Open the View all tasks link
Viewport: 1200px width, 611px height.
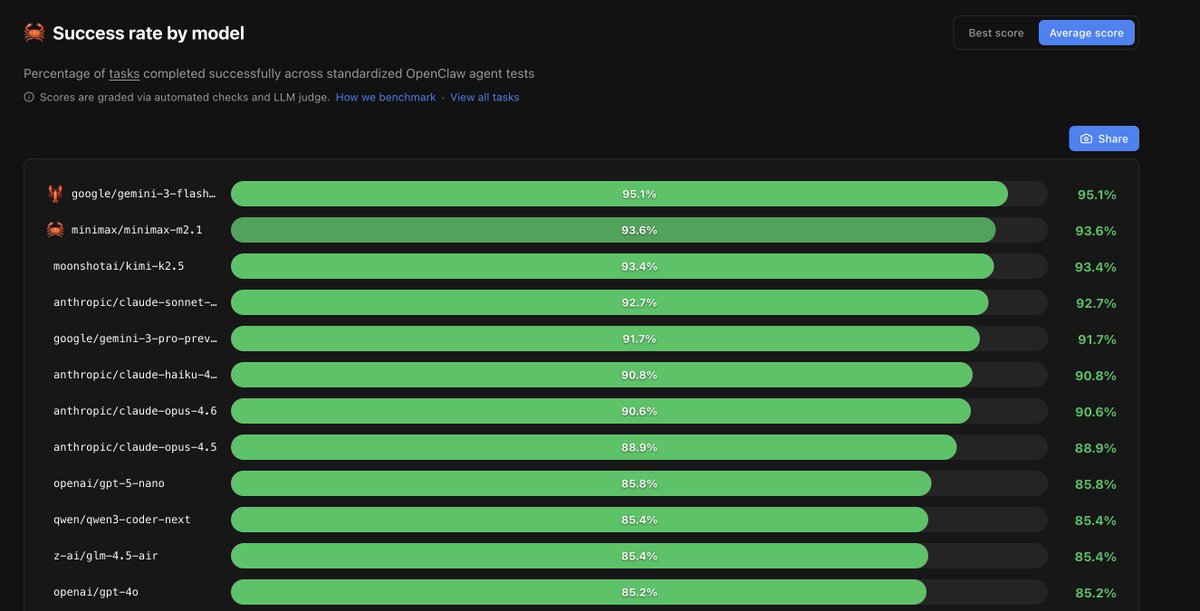(485, 97)
